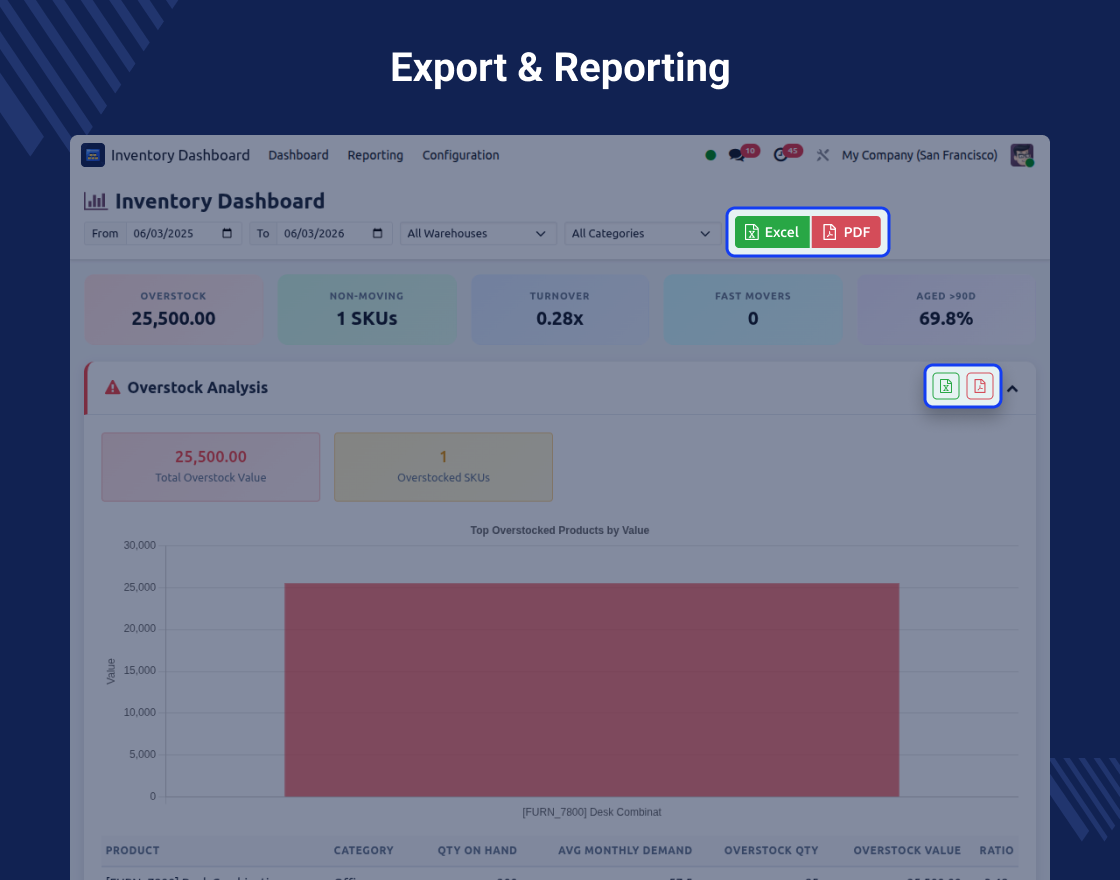Click the To date calendar icon

(378, 234)
